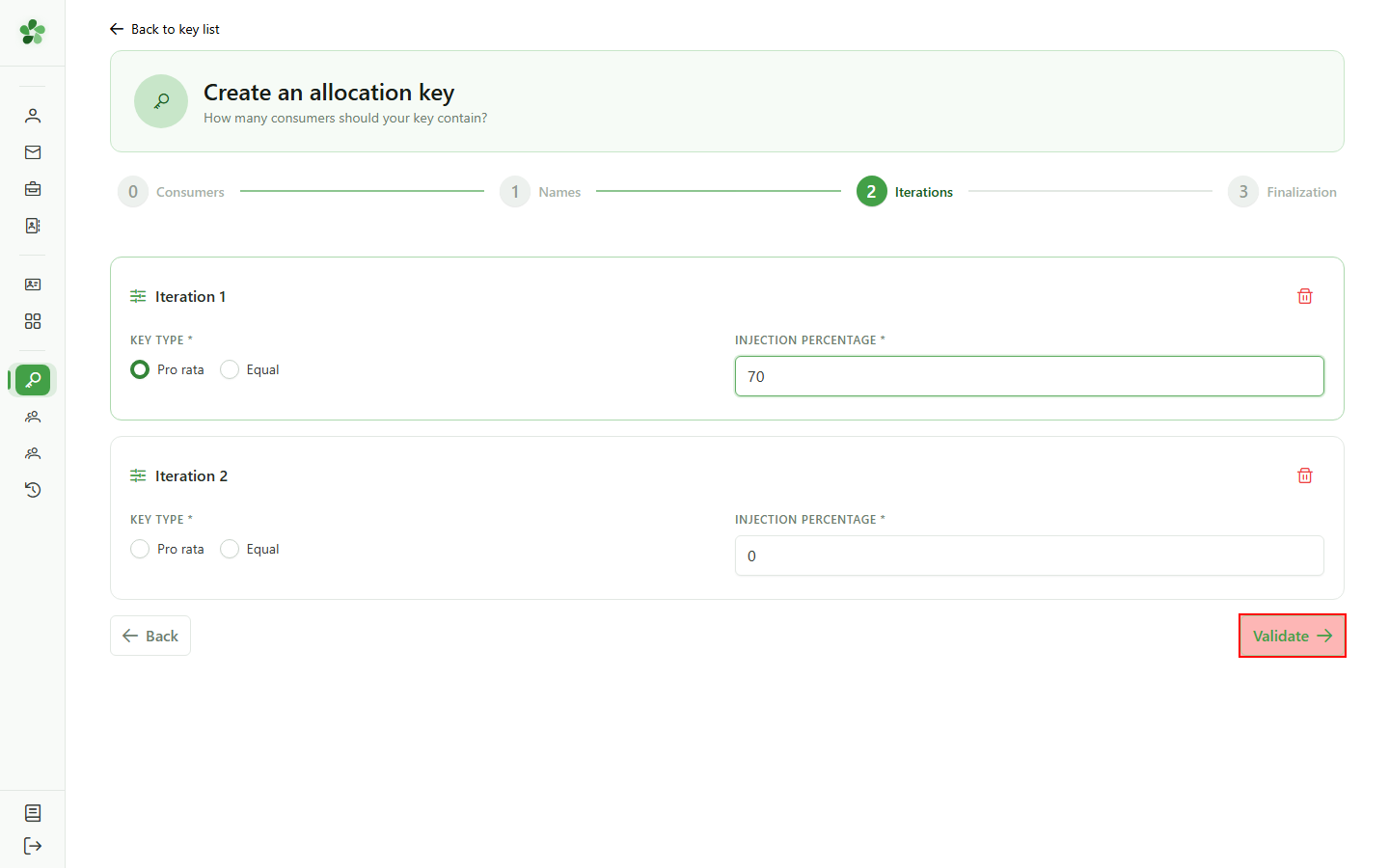Screen dimensions: 1389x868
Task: Click the round key icon in the header
Action: pos(161,101)
